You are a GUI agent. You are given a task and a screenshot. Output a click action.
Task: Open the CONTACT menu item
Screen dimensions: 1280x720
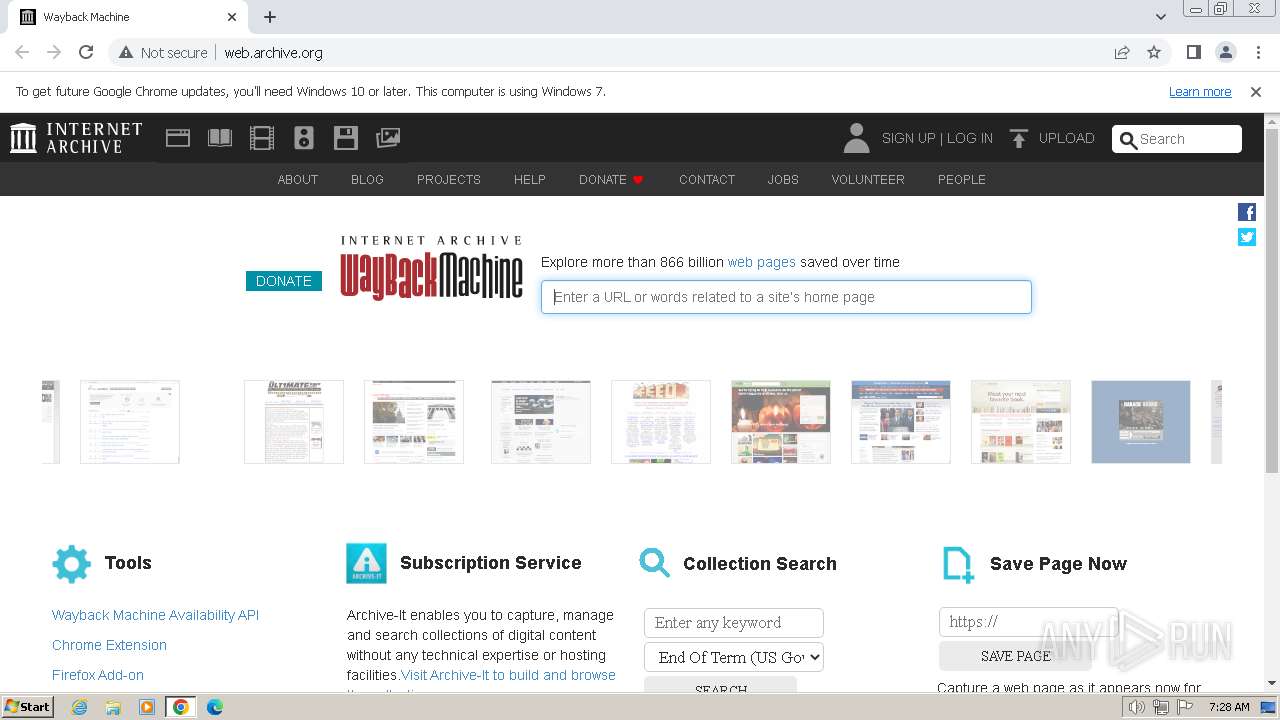707,180
